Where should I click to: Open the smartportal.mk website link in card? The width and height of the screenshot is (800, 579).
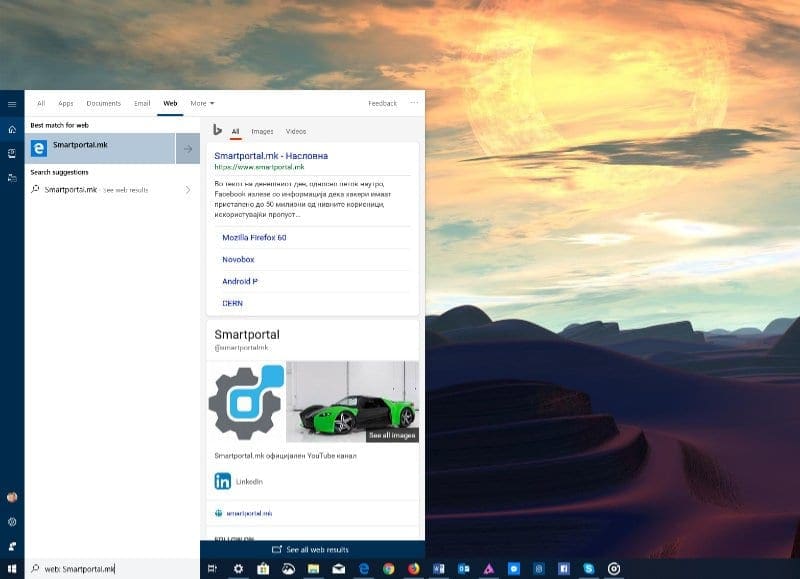click(x=249, y=513)
